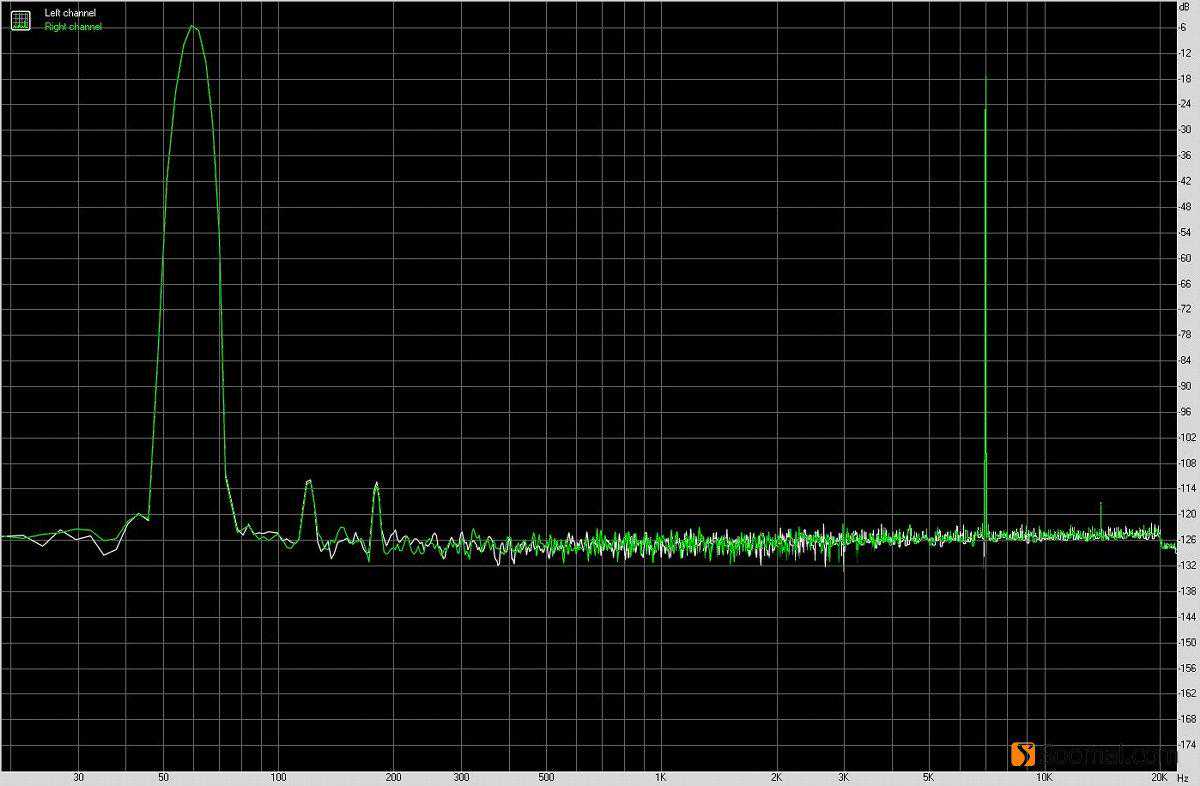1200x786 pixels.
Task: Select the Right channel legend label
Action: coord(73,27)
